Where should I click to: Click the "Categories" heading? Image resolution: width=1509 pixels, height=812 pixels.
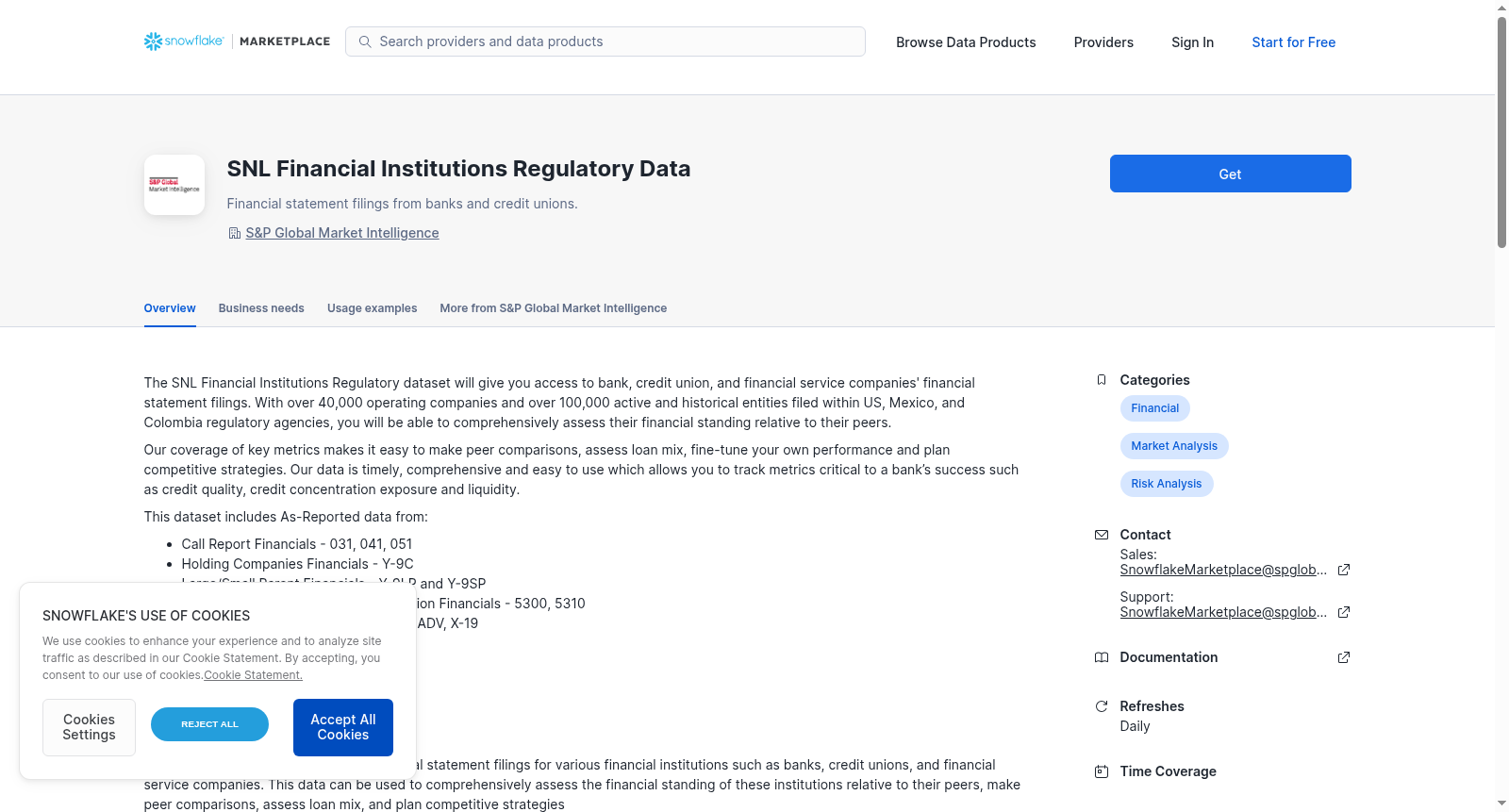1154,380
